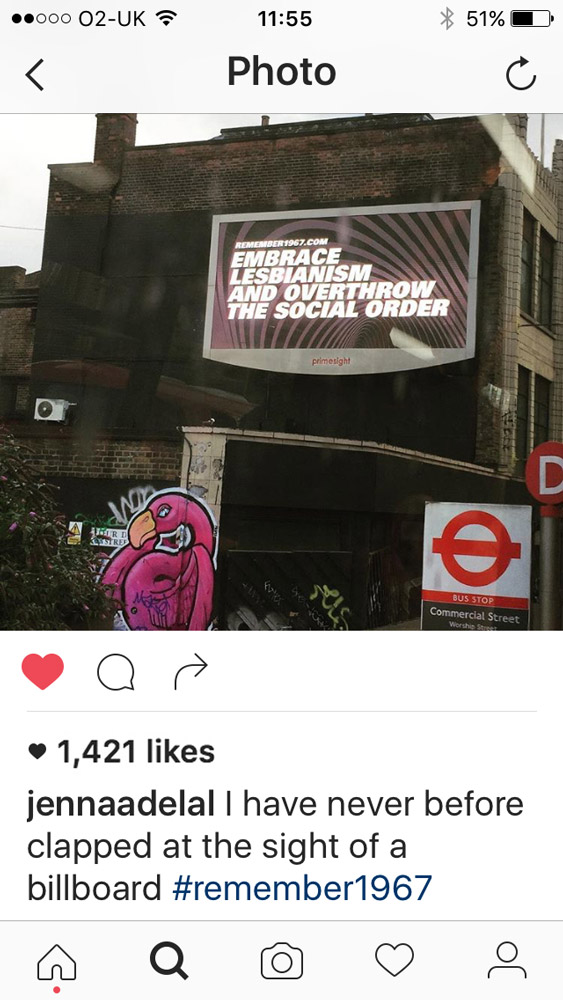Share the post using the arrow icon
Screen dimensions: 563x1000
point(191,672)
